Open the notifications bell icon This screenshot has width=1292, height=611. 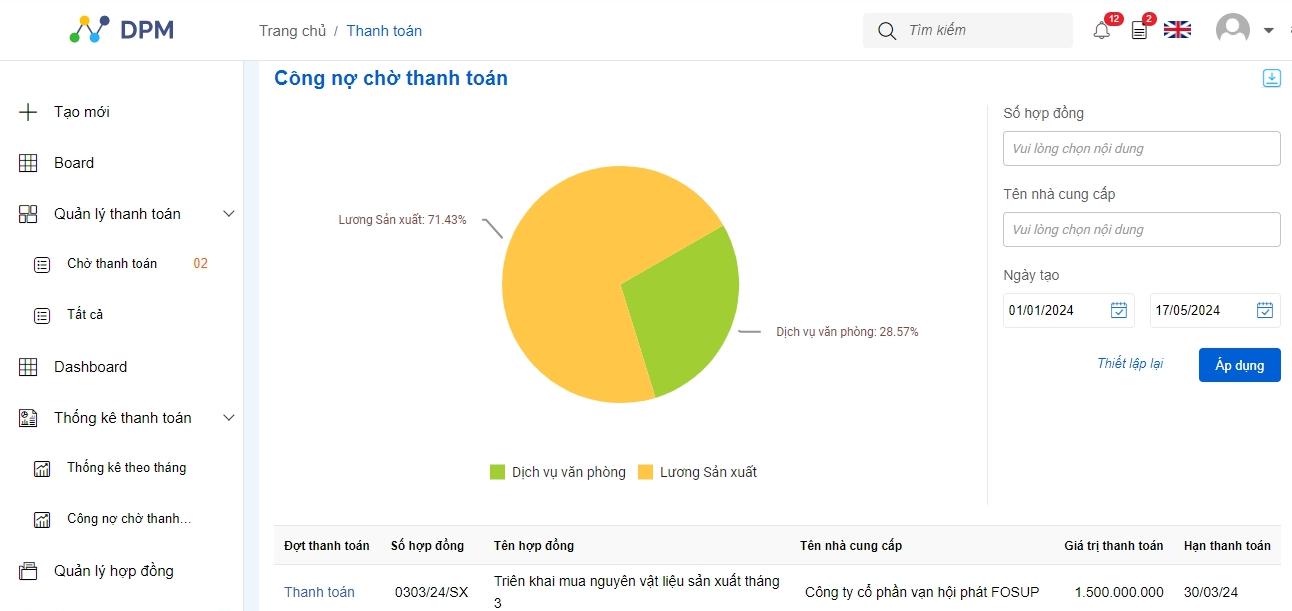pos(1101,31)
